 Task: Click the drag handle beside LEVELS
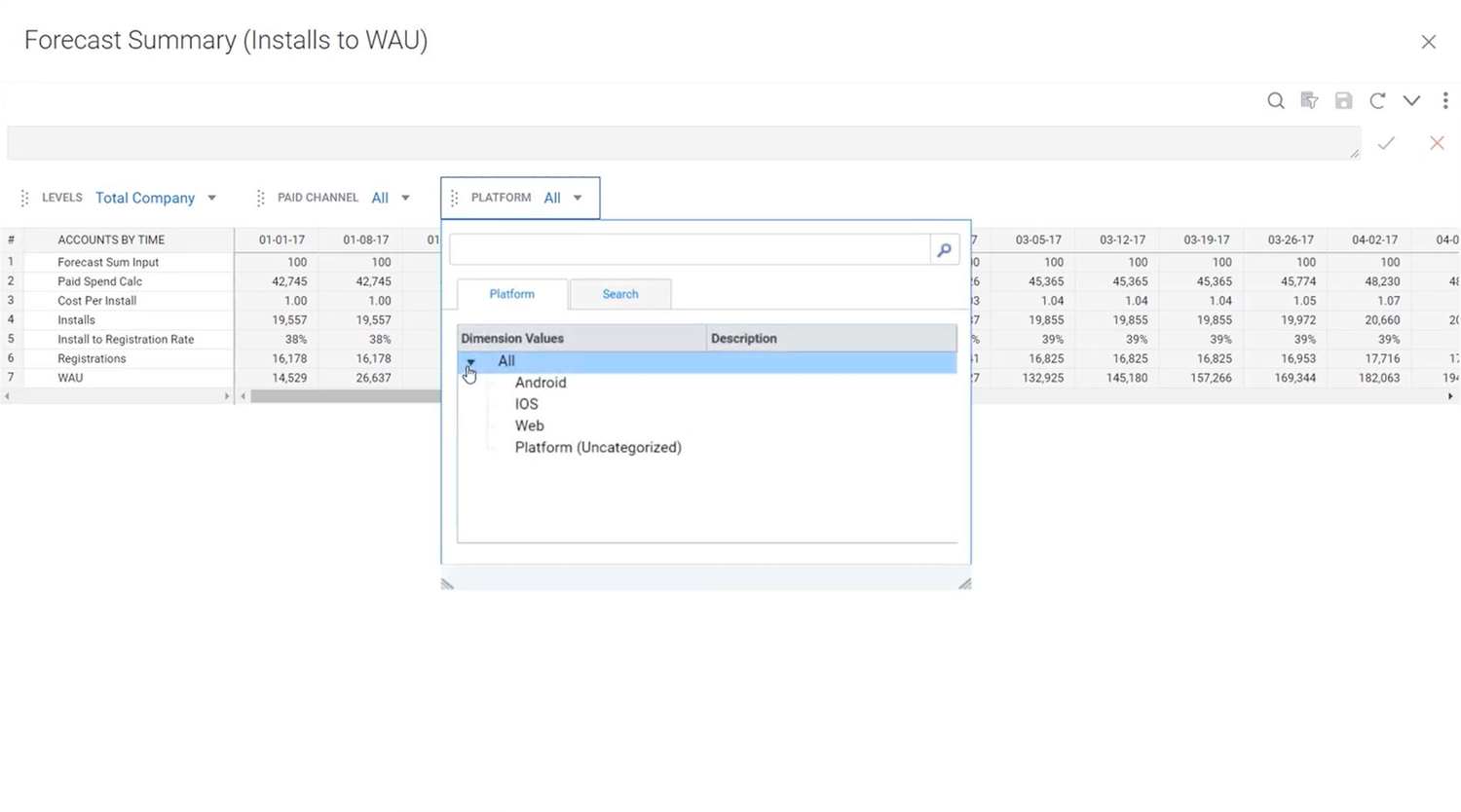(x=24, y=198)
